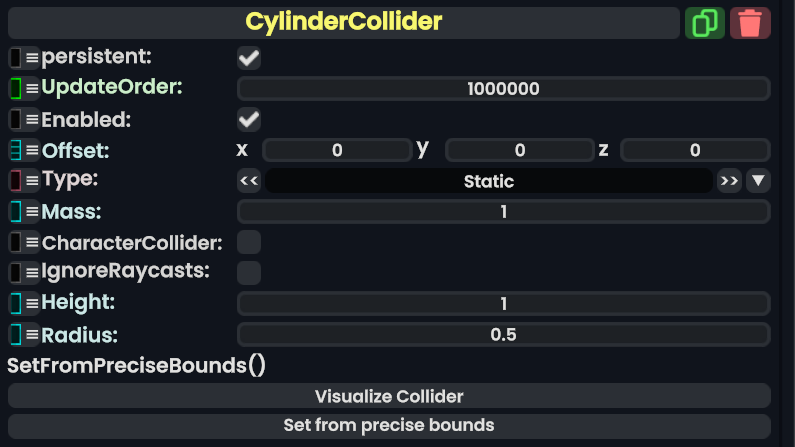The image size is (795, 447).
Task: Open the Type dropdown arrow
Action: [758, 181]
